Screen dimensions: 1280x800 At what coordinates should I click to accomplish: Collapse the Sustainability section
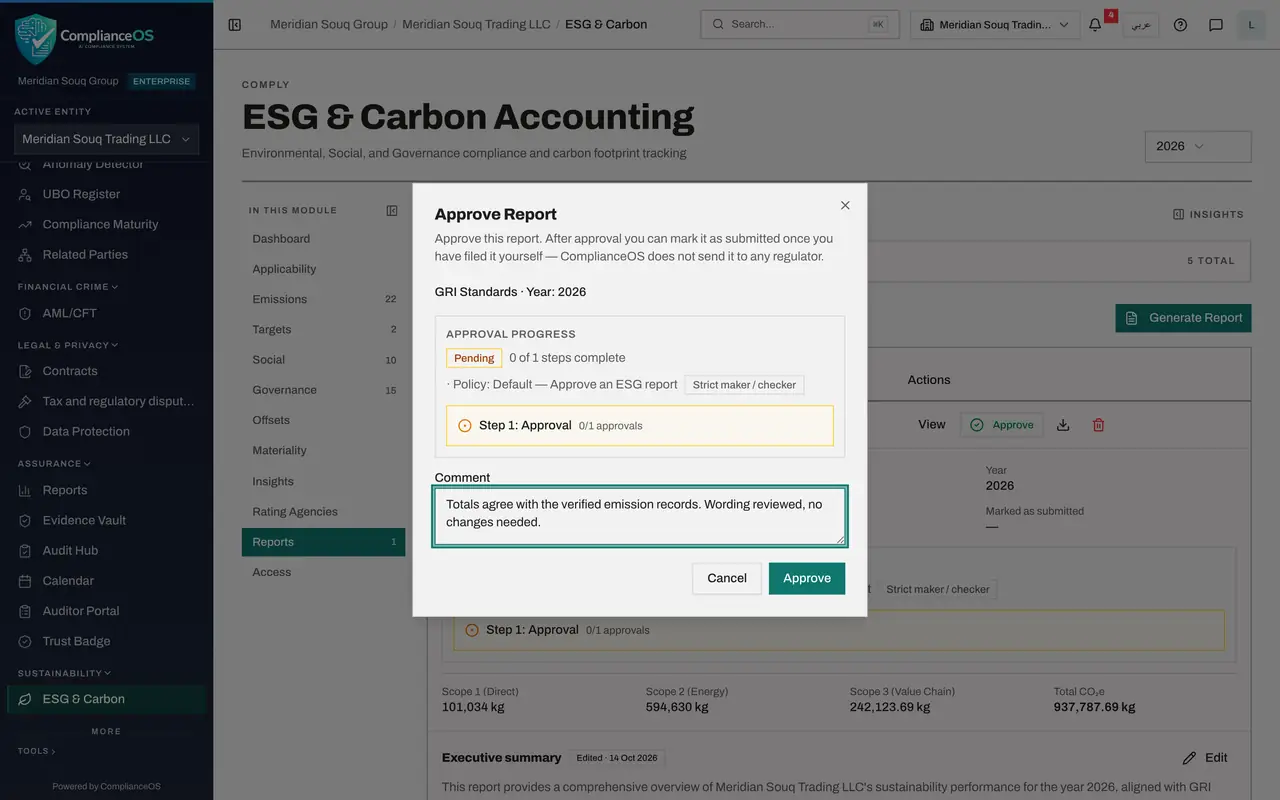tap(64, 673)
